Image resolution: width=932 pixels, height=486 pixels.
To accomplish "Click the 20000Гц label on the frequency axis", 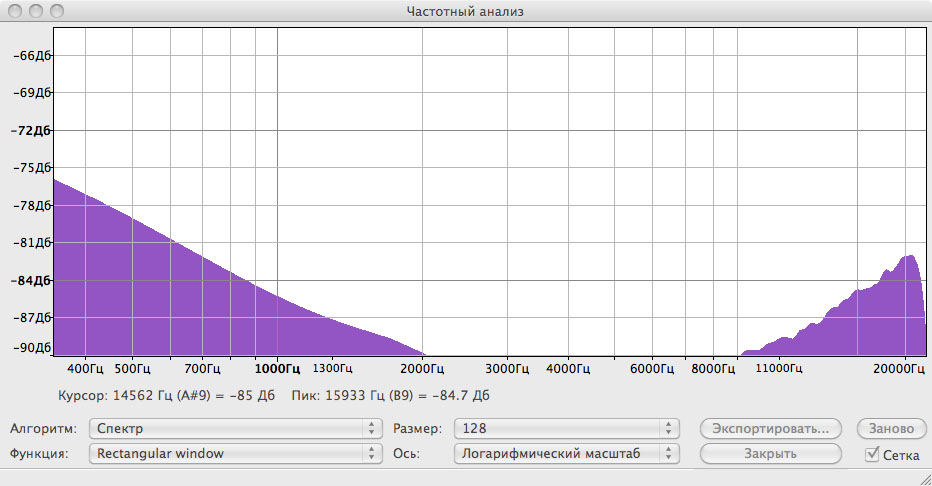I will coord(903,367).
